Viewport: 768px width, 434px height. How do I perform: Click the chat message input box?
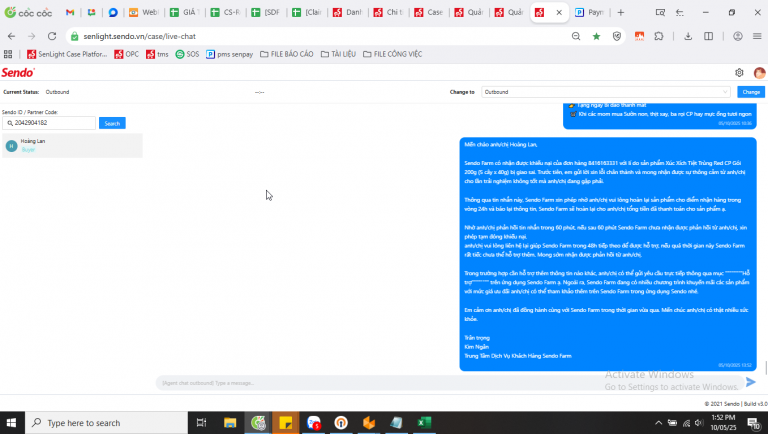point(448,383)
